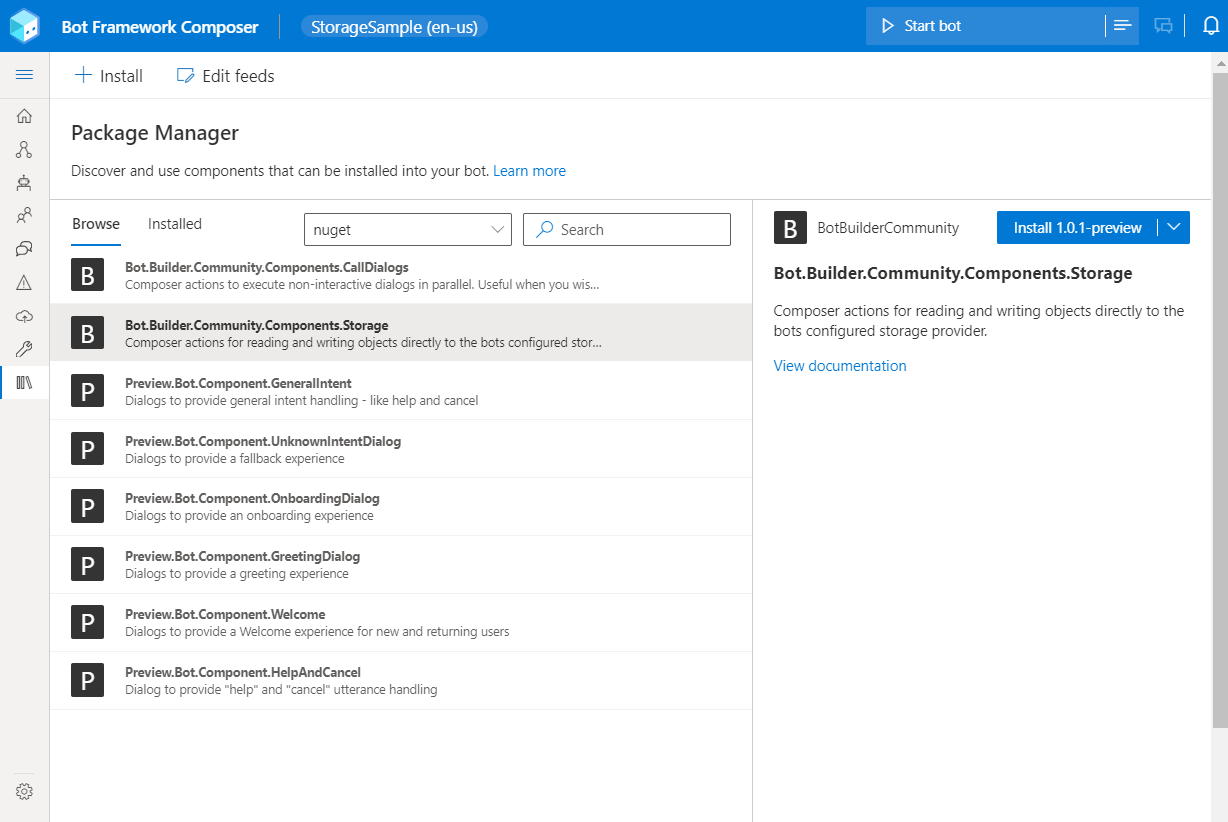1228x822 pixels.
Task: Select the Browse tab
Action: [x=95, y=223]
